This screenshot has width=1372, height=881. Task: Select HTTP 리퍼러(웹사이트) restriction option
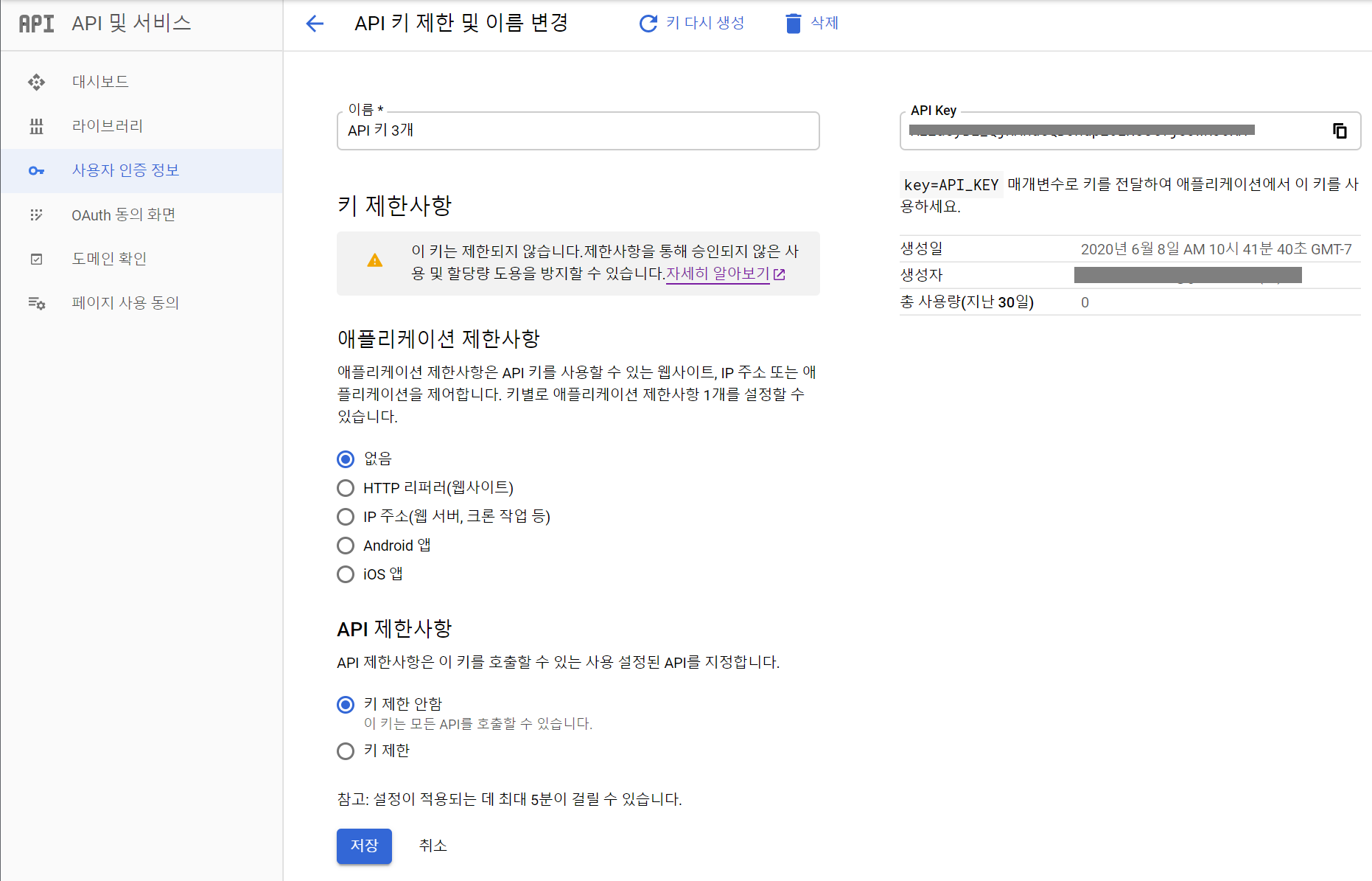coord(346,488)
